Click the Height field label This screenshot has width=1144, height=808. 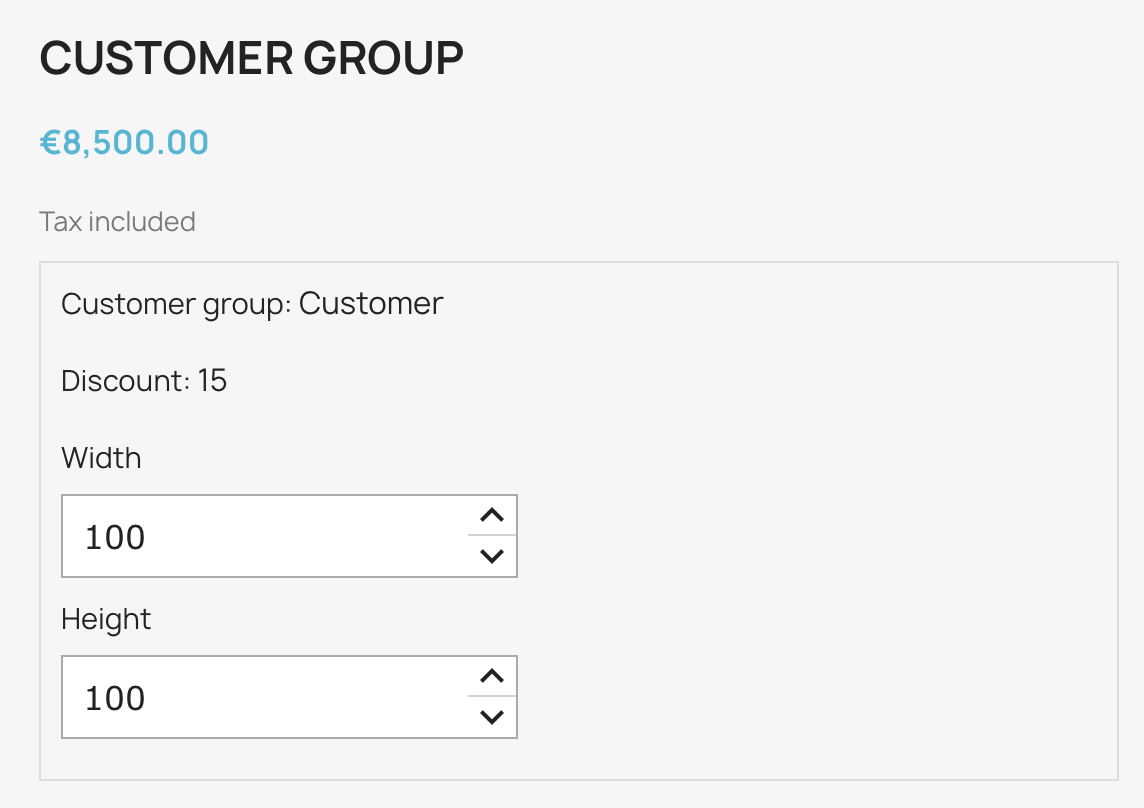(106, 619)
